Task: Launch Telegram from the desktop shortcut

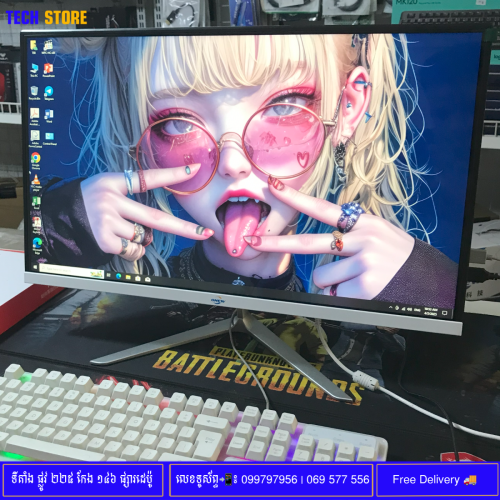Action: [49, 93]
